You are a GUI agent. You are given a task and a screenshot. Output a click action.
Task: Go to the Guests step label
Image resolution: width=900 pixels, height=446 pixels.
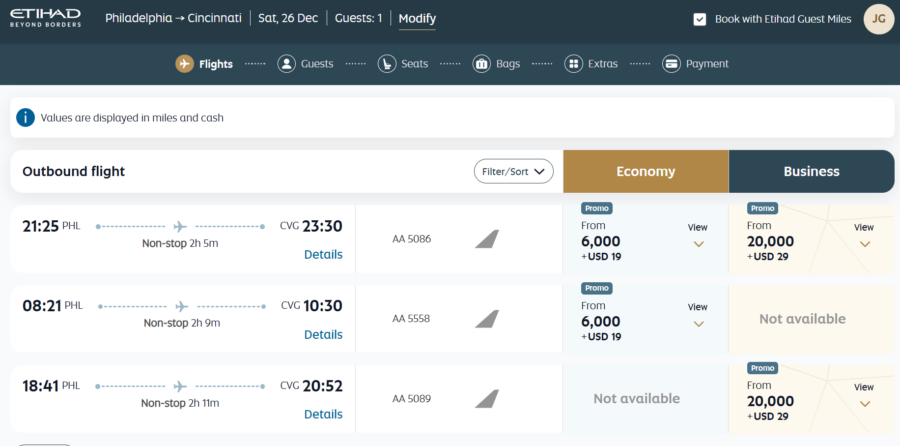point(317,64)
